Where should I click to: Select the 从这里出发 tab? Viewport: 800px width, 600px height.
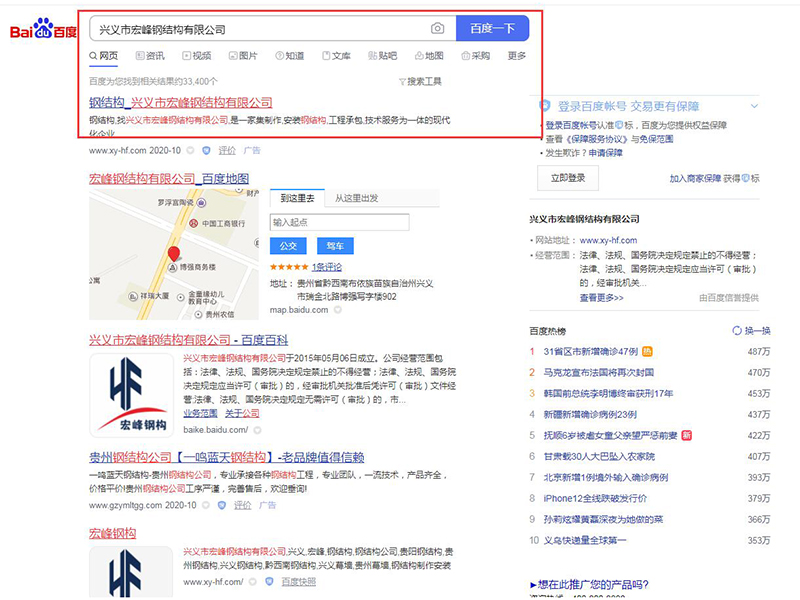357,198
